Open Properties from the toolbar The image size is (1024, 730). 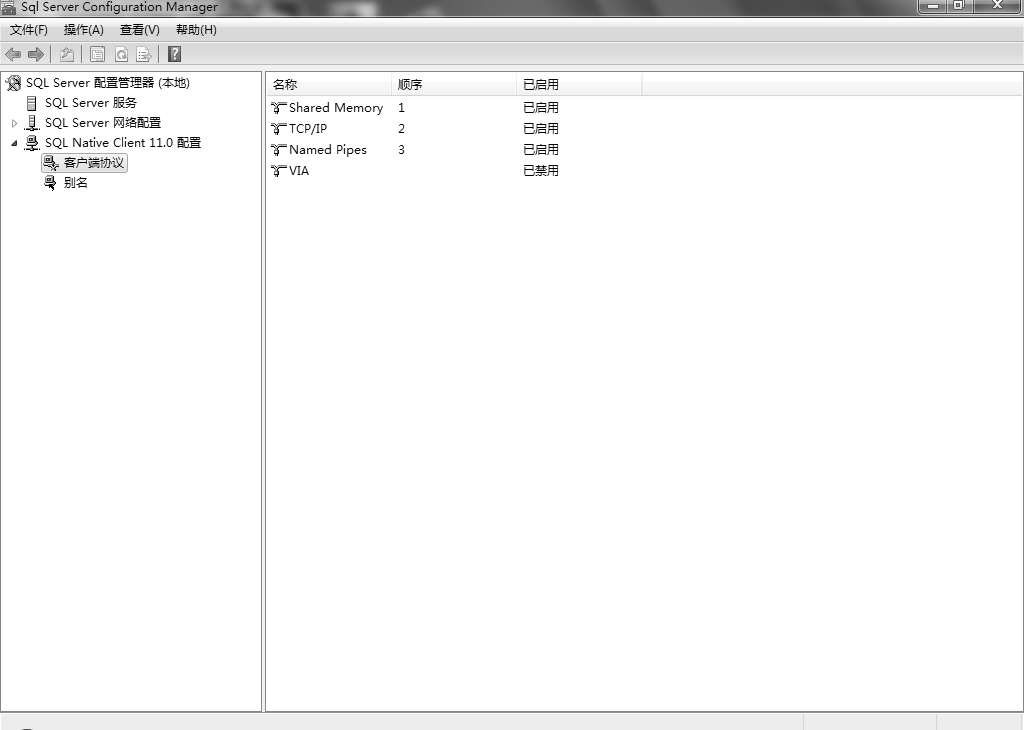pyautogui.click(x=97, y=54)
